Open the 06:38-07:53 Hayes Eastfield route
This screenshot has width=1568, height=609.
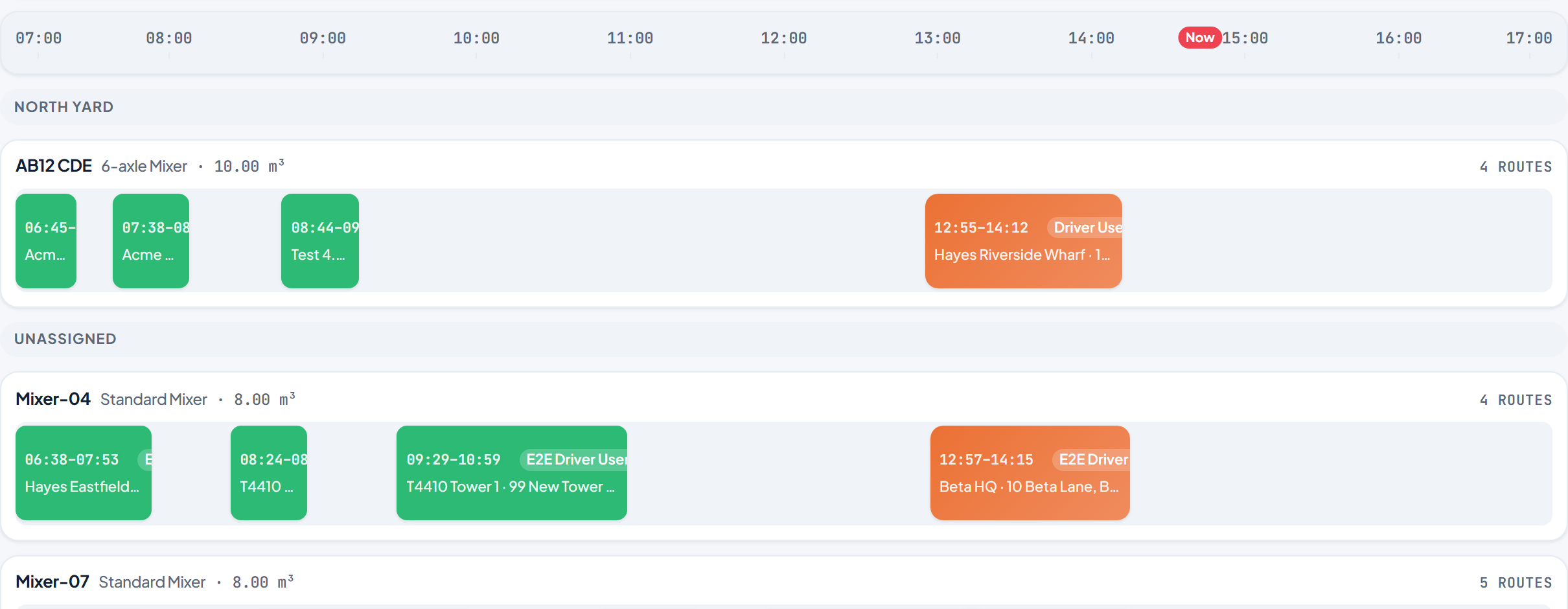[x=84, y=473]
